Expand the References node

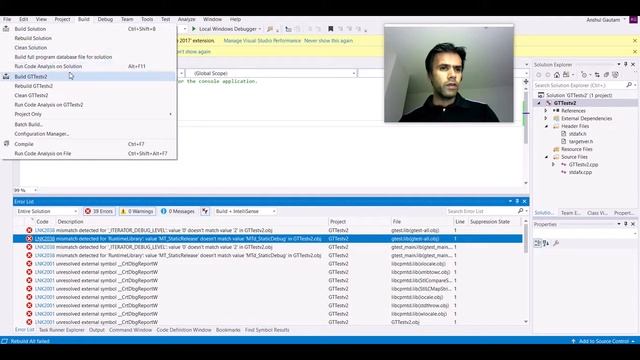pos(546,111)
